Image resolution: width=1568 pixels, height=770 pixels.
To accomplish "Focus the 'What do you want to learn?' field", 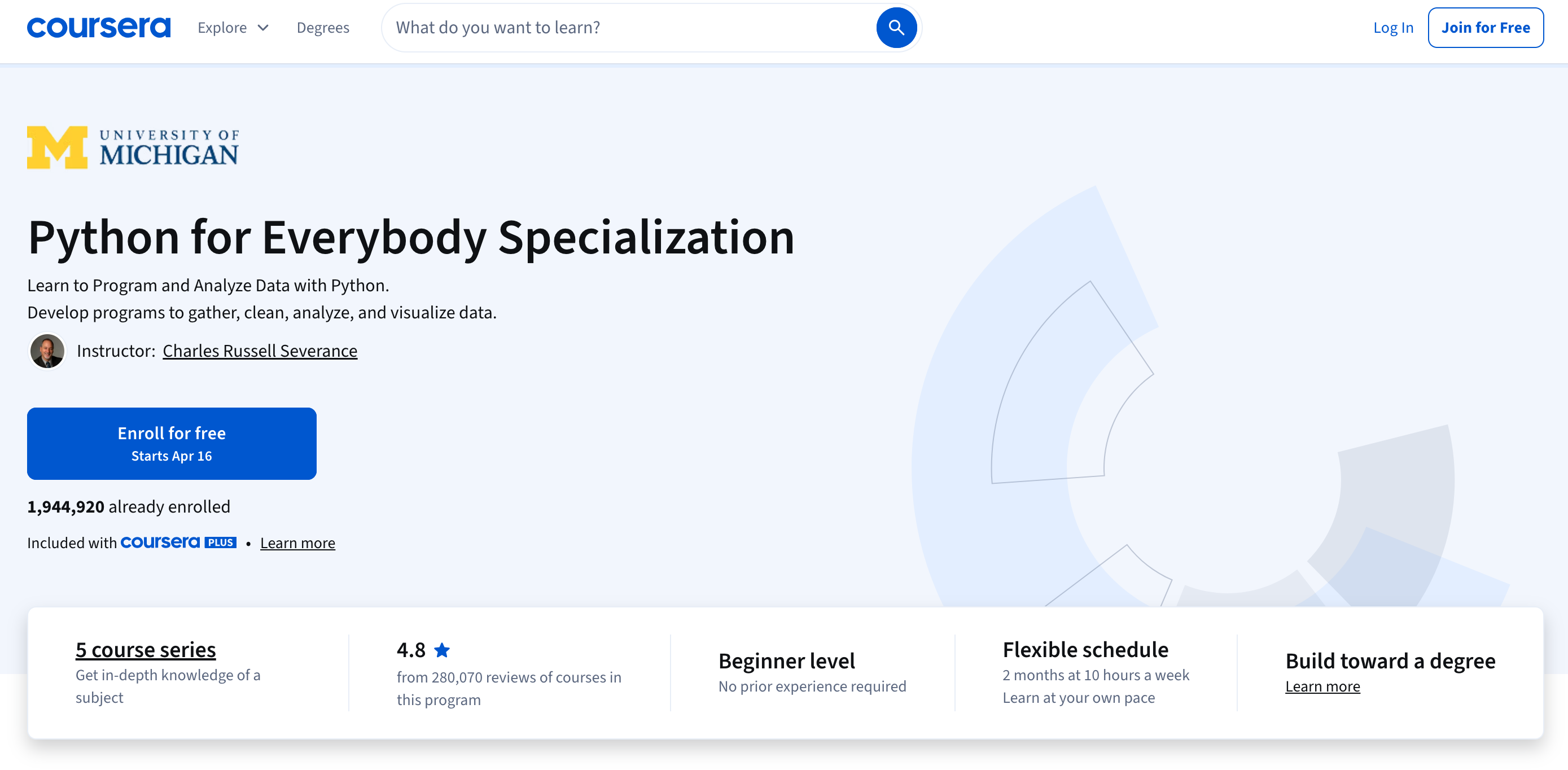I will pos(627,28).
